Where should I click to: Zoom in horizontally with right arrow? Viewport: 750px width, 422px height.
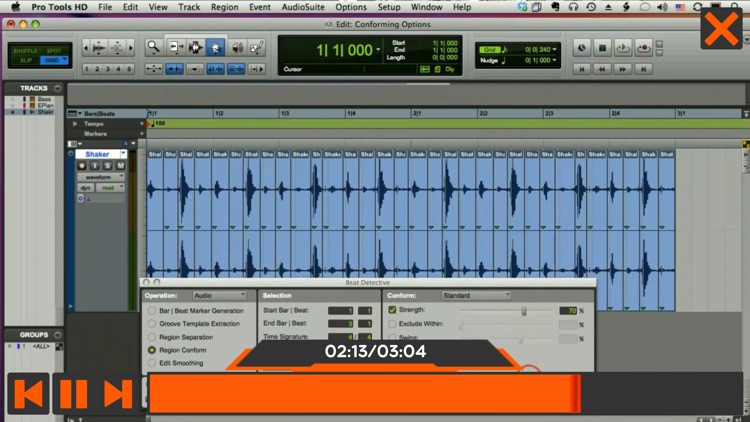(131, 48)
